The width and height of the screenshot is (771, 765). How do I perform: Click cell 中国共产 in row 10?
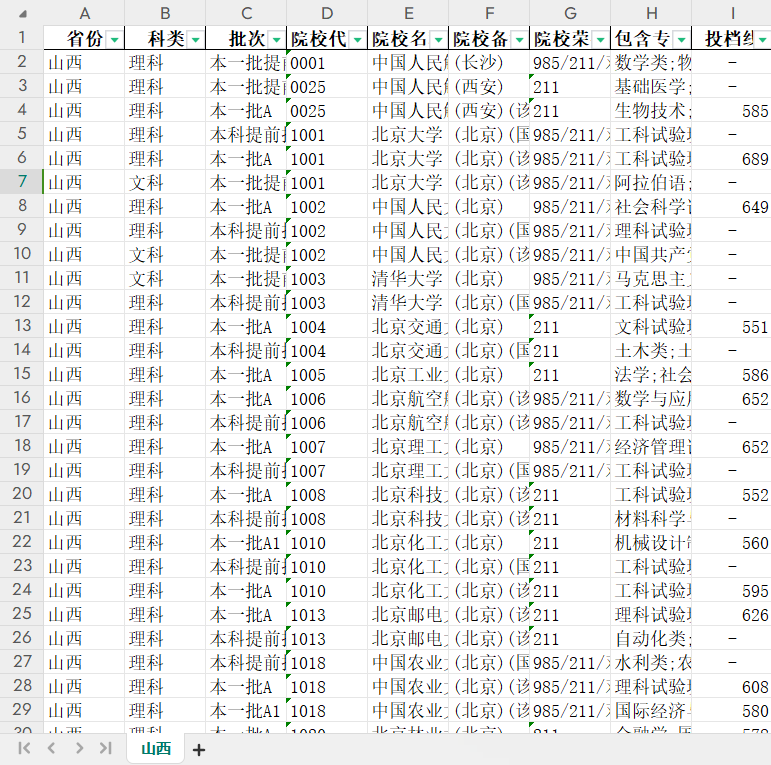[652, 255]
